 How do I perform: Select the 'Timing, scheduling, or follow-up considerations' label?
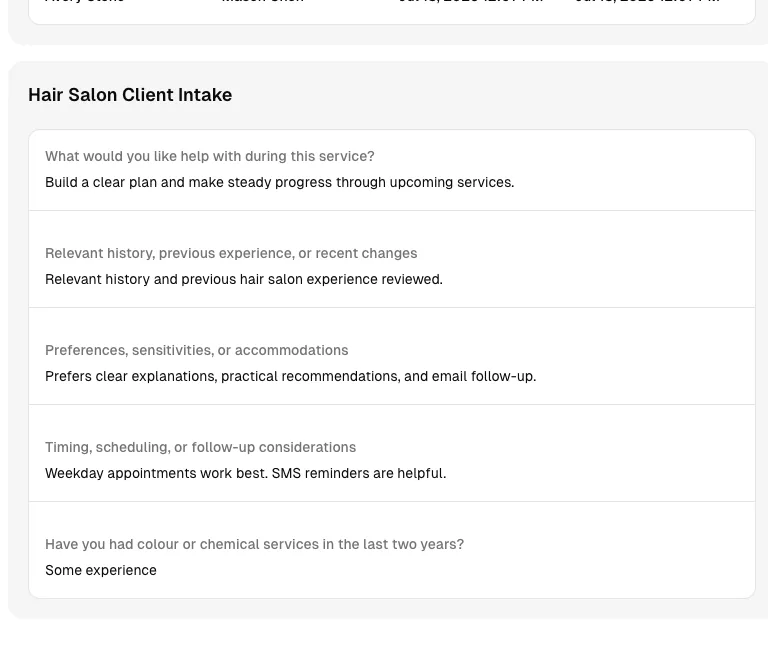(x=200, y=447)
